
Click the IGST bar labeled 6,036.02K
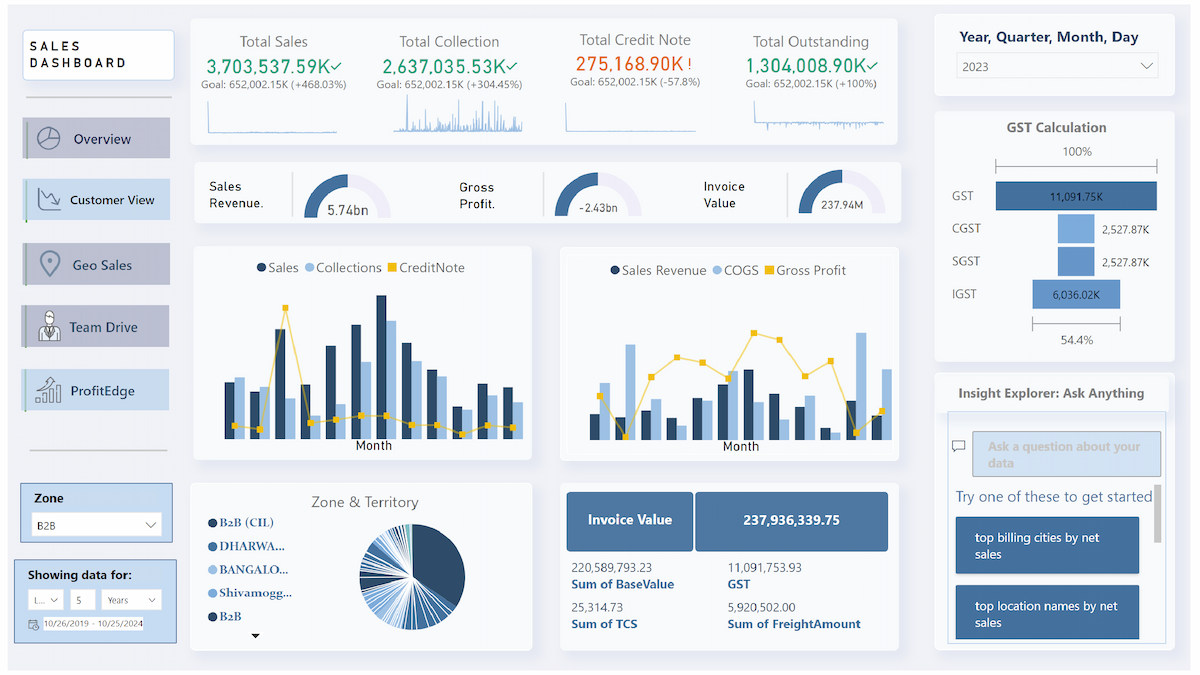click(x=1076, y=294)
